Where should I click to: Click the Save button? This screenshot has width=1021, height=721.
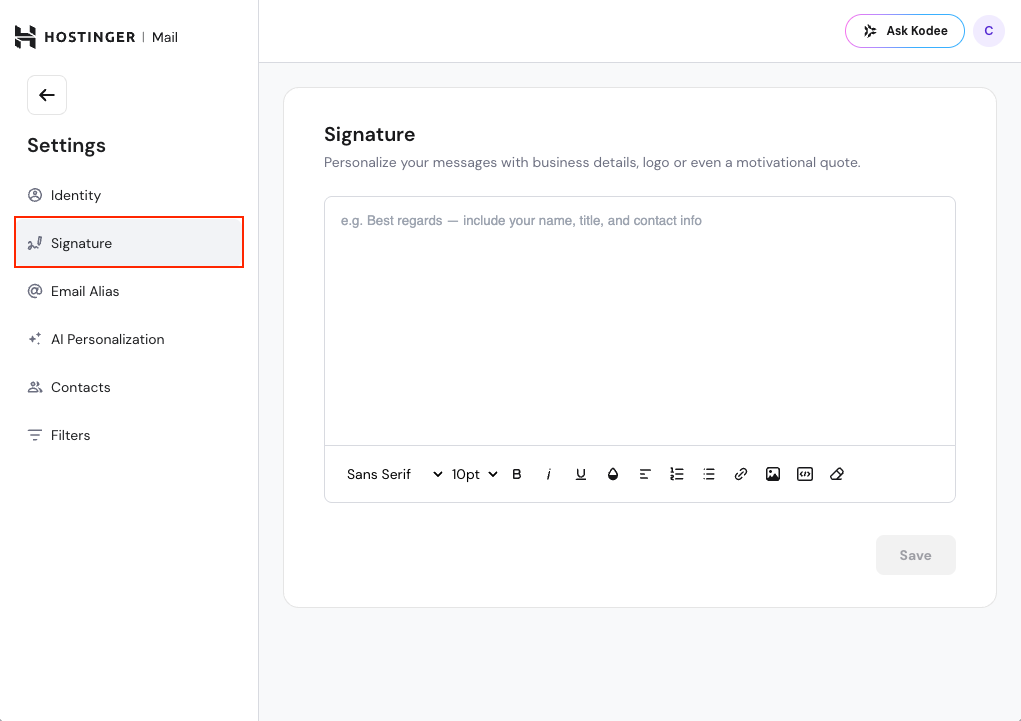pyautogui.click(x=915, y=555)
